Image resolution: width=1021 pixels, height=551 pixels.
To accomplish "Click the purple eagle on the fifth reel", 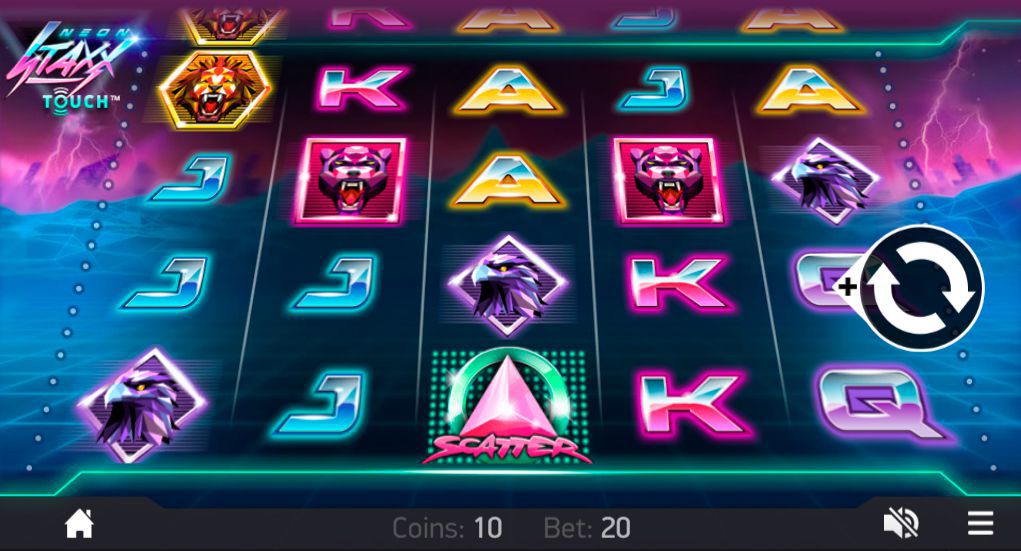I will pyautogui.click(x=825, y=180).
